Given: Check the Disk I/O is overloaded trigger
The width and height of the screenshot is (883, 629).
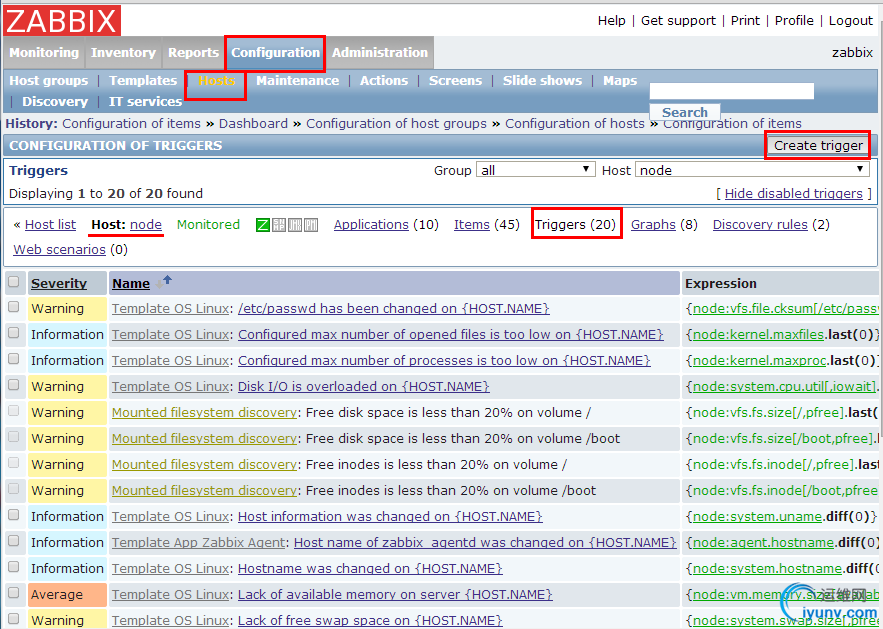Looking at the screenshot, I should pos(14,385).
